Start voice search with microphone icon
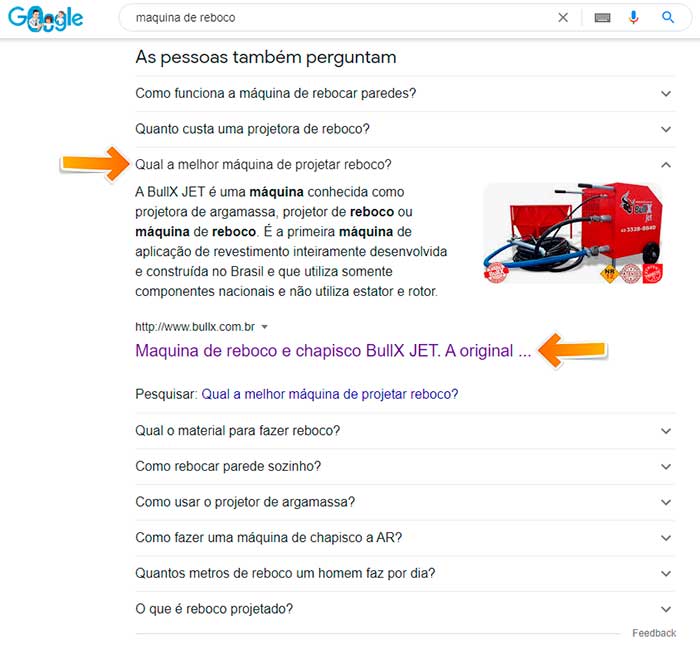 (x=633, y=17)
